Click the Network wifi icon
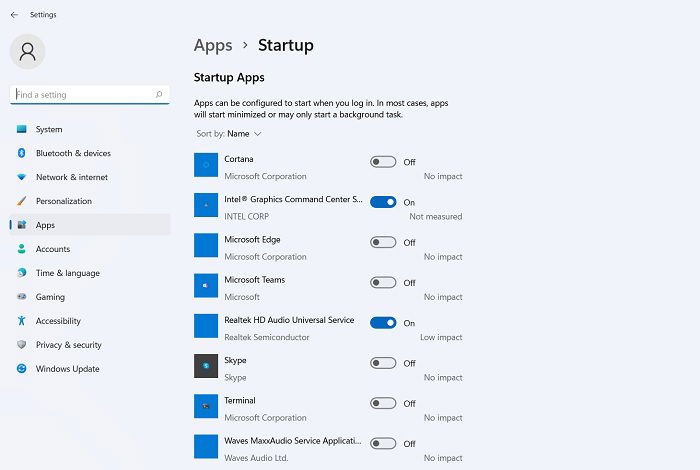Screen dimensions: 700x470 click(21, 177)
